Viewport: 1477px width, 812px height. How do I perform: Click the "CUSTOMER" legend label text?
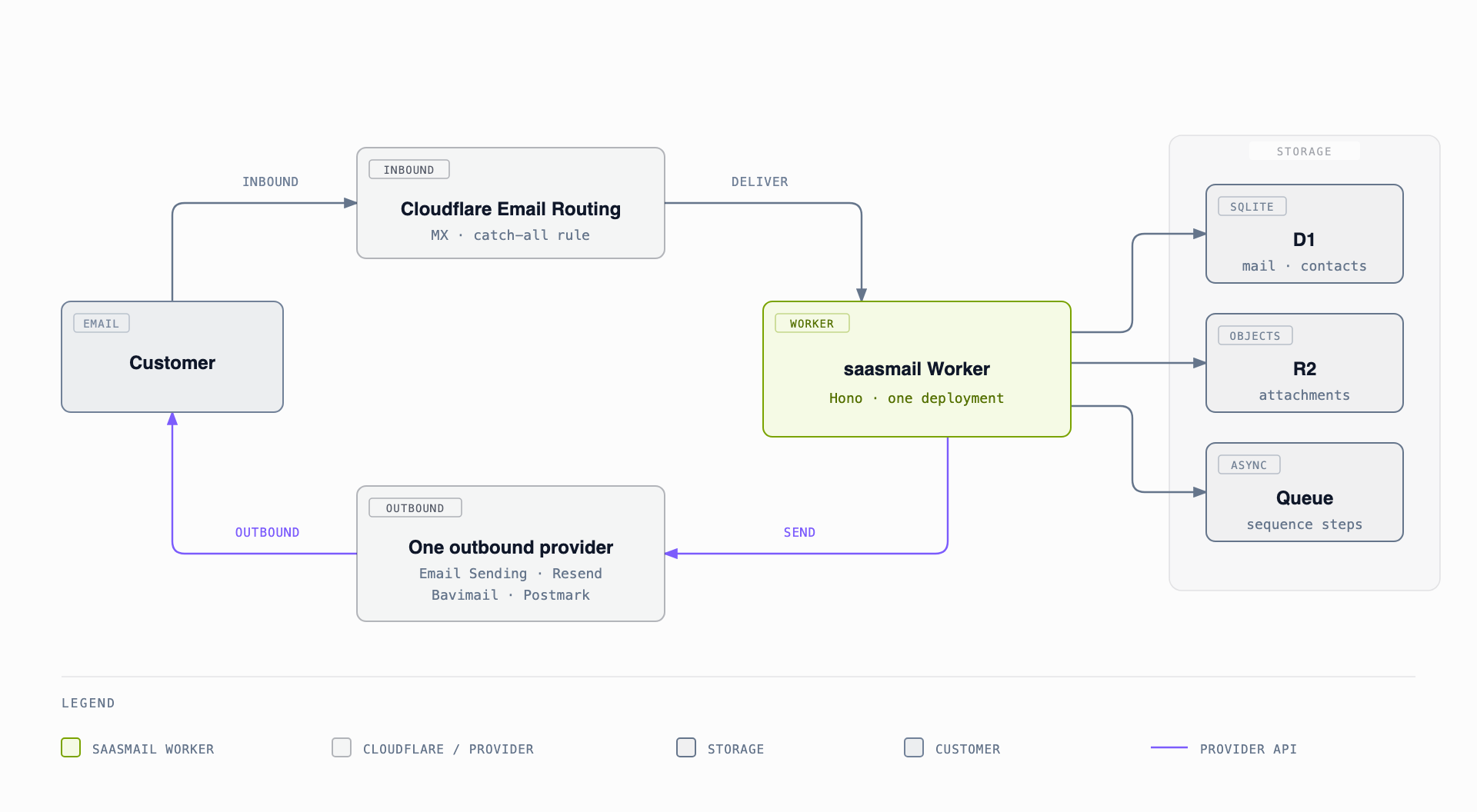pos(968,749)
